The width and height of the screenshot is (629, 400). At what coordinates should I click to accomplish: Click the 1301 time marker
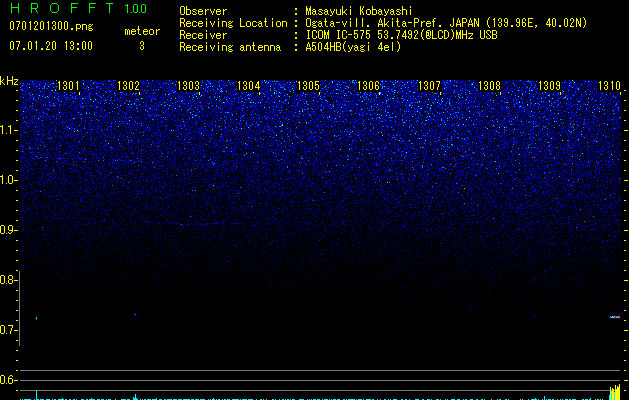[68, 86]
